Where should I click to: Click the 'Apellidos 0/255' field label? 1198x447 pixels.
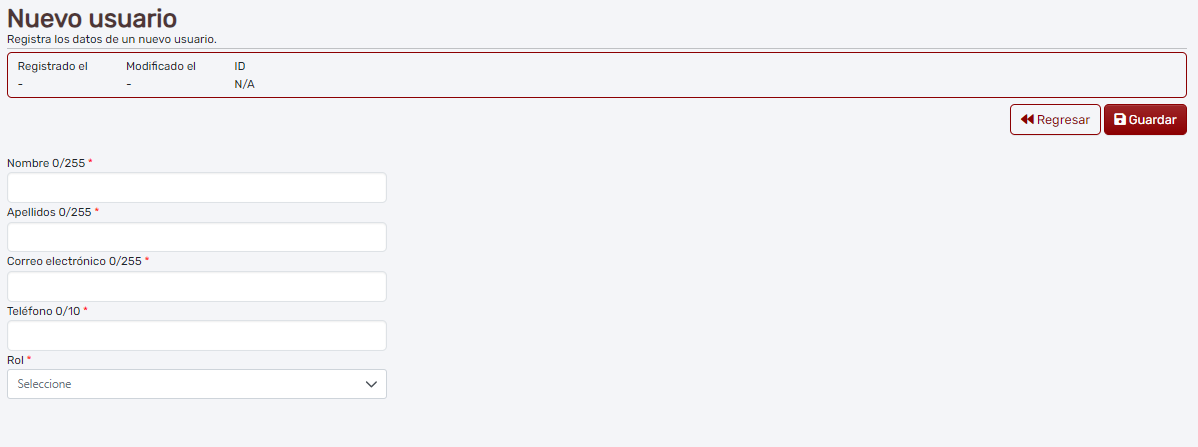coord(49,212)
